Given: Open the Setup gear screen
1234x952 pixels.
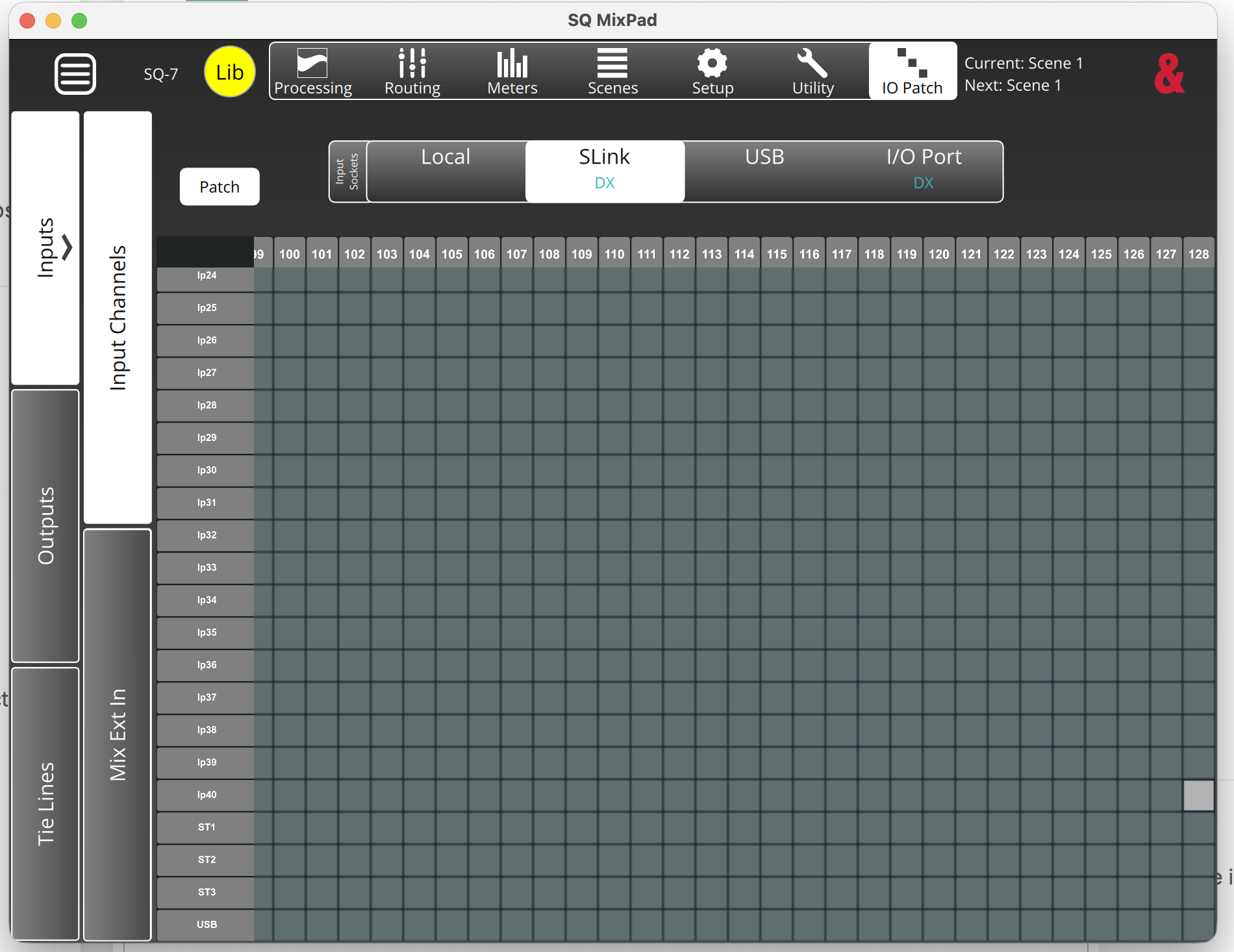Looking at the screenshot, I should coord(712,71).
